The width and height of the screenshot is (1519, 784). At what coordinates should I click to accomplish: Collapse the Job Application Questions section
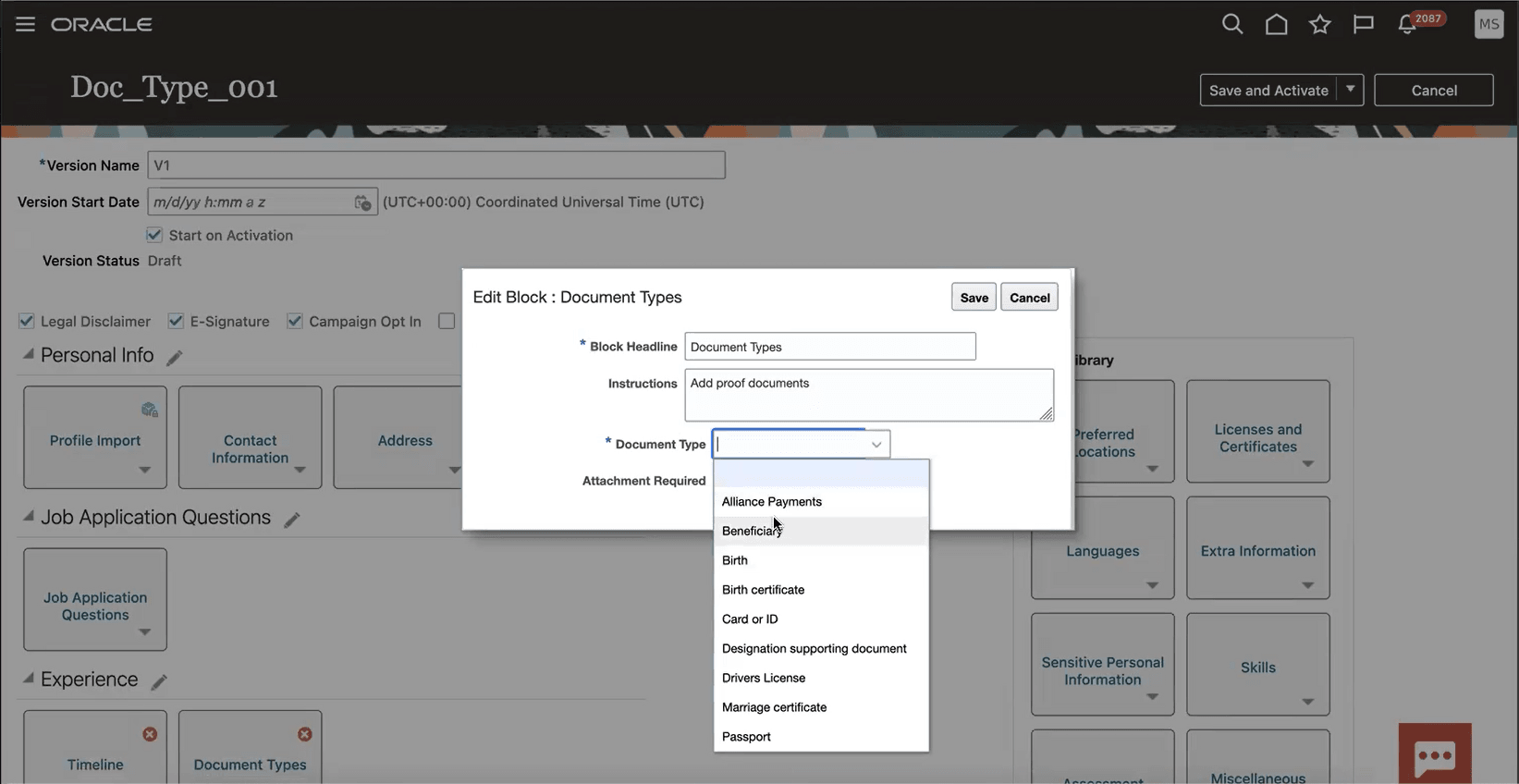click(x=29, y=516)
